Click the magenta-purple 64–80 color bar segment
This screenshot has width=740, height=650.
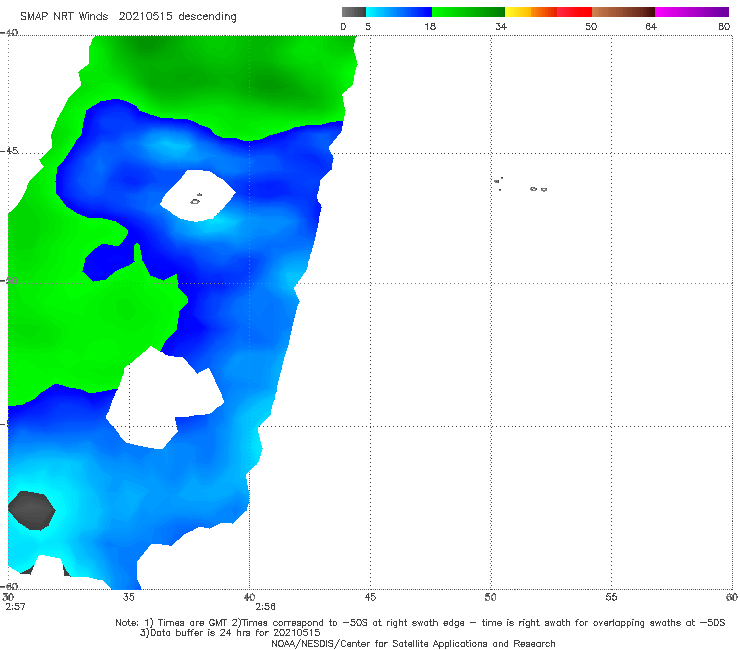point(692,12)
